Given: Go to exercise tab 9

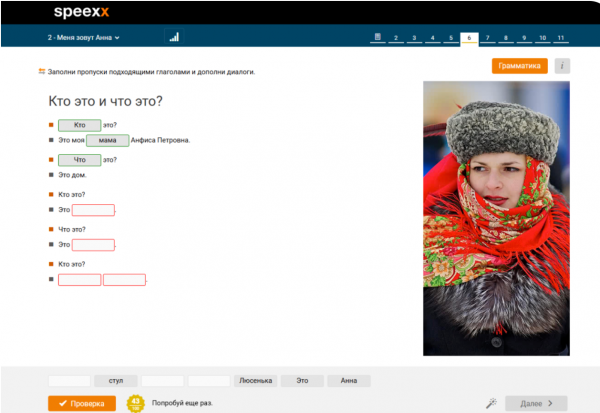Looking at the screenshot, I should point(524,38).
